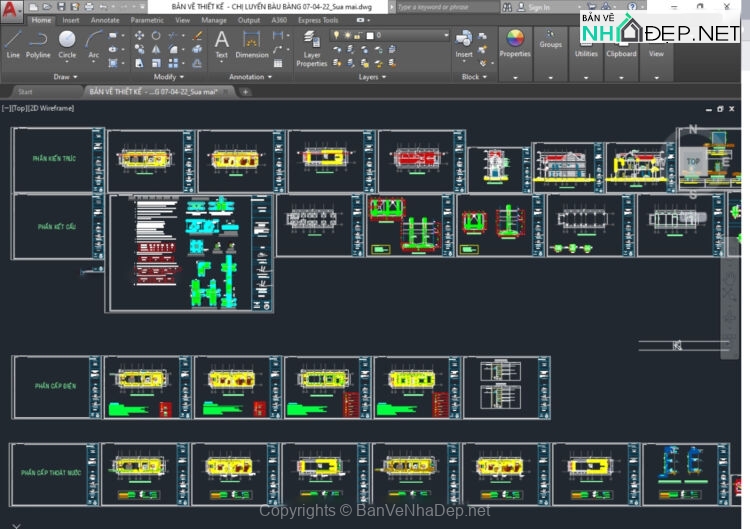Click the Text annotation tool
The width and height of the screenshot is (750, 529).
coord(221,42)
